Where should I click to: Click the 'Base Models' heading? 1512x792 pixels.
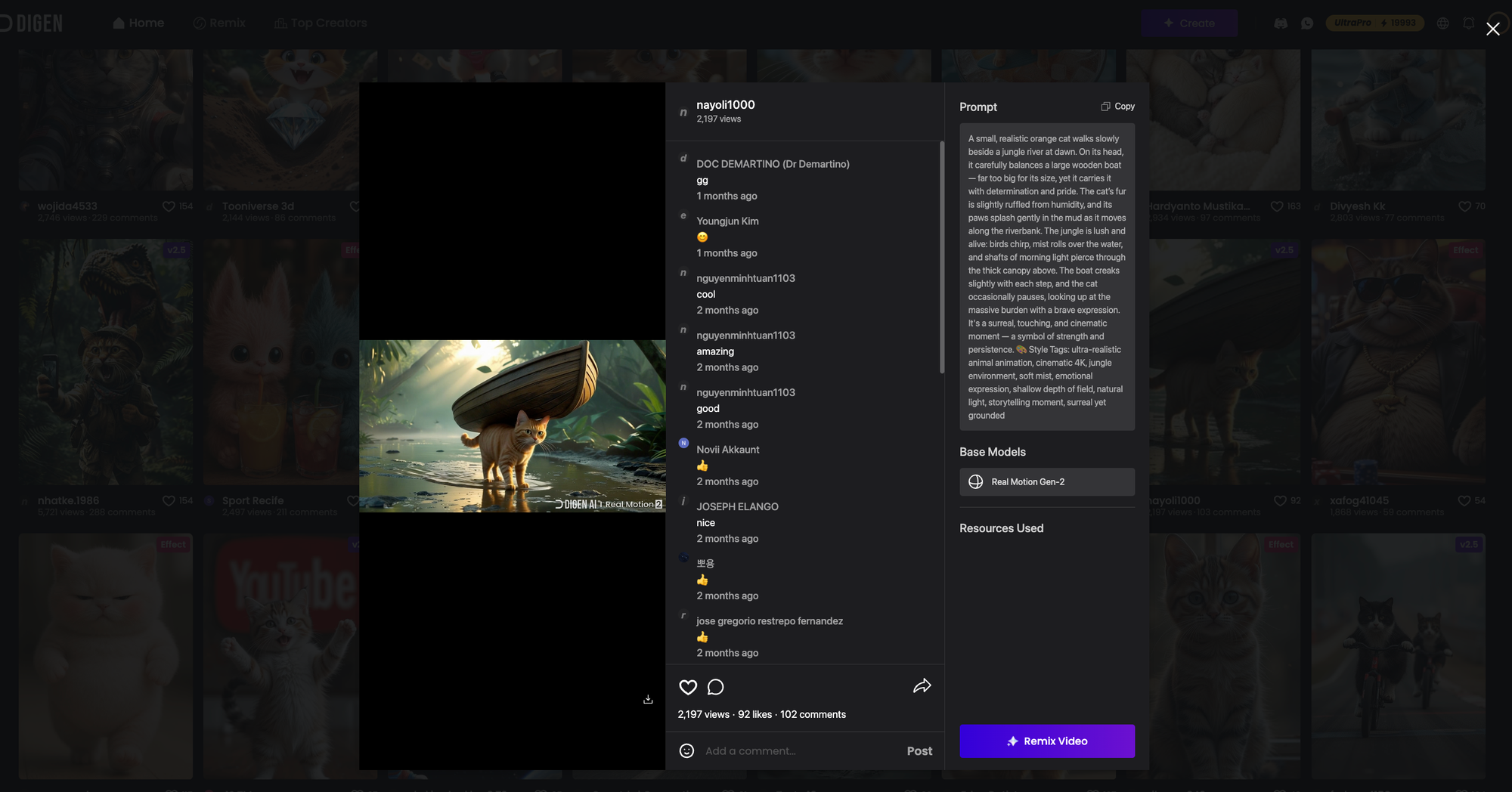coord(993,452)
